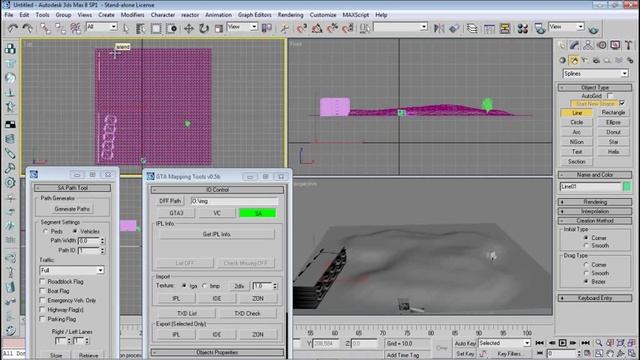Expand the Keyboard Entry rollout

[595, 298]
